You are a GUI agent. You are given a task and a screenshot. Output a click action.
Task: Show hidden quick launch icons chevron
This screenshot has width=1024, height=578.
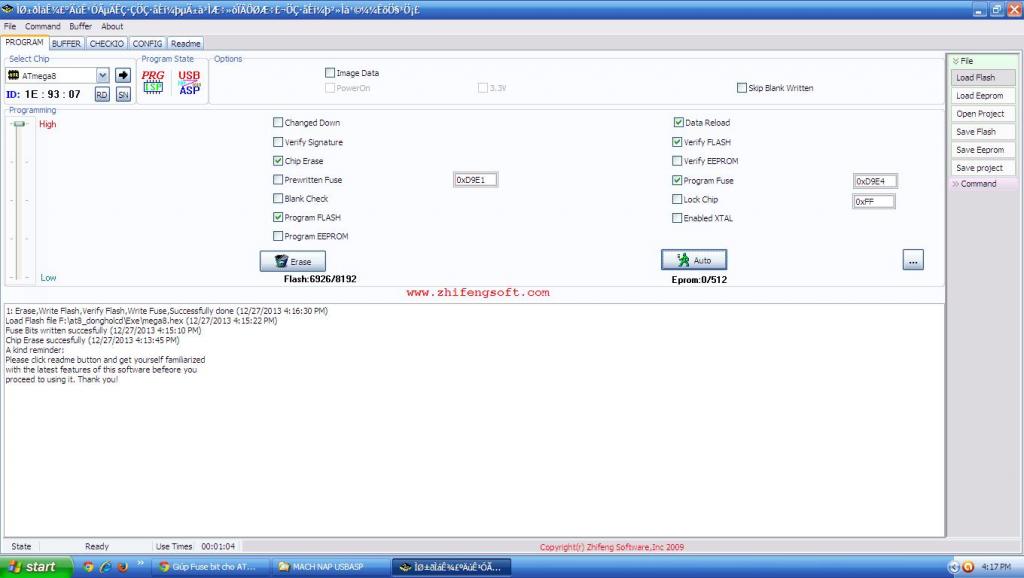(140, 563)
